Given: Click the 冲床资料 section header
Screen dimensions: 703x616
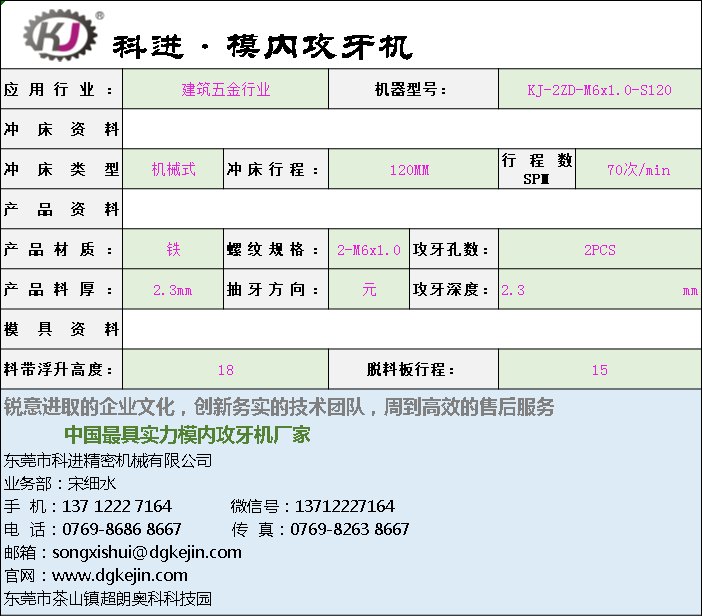Looking at the screenshot, I should [x=61, y=129].
